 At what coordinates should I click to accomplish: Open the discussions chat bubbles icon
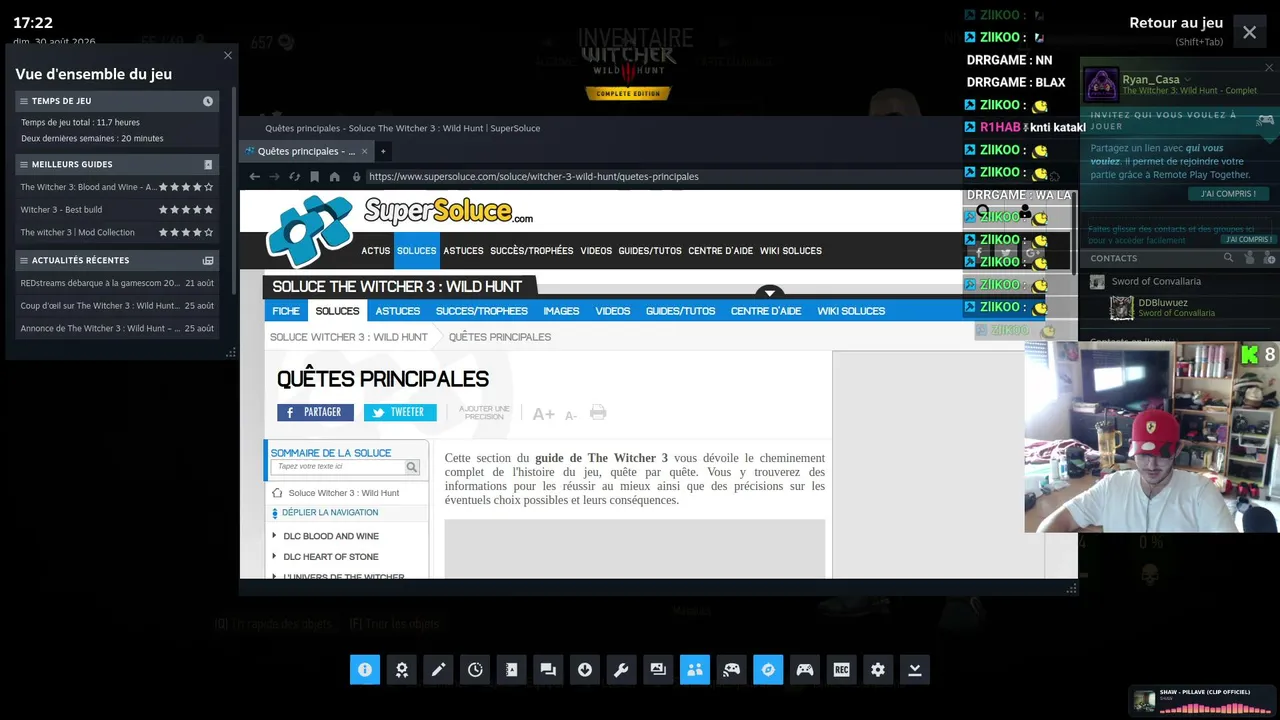pos(548,670)
